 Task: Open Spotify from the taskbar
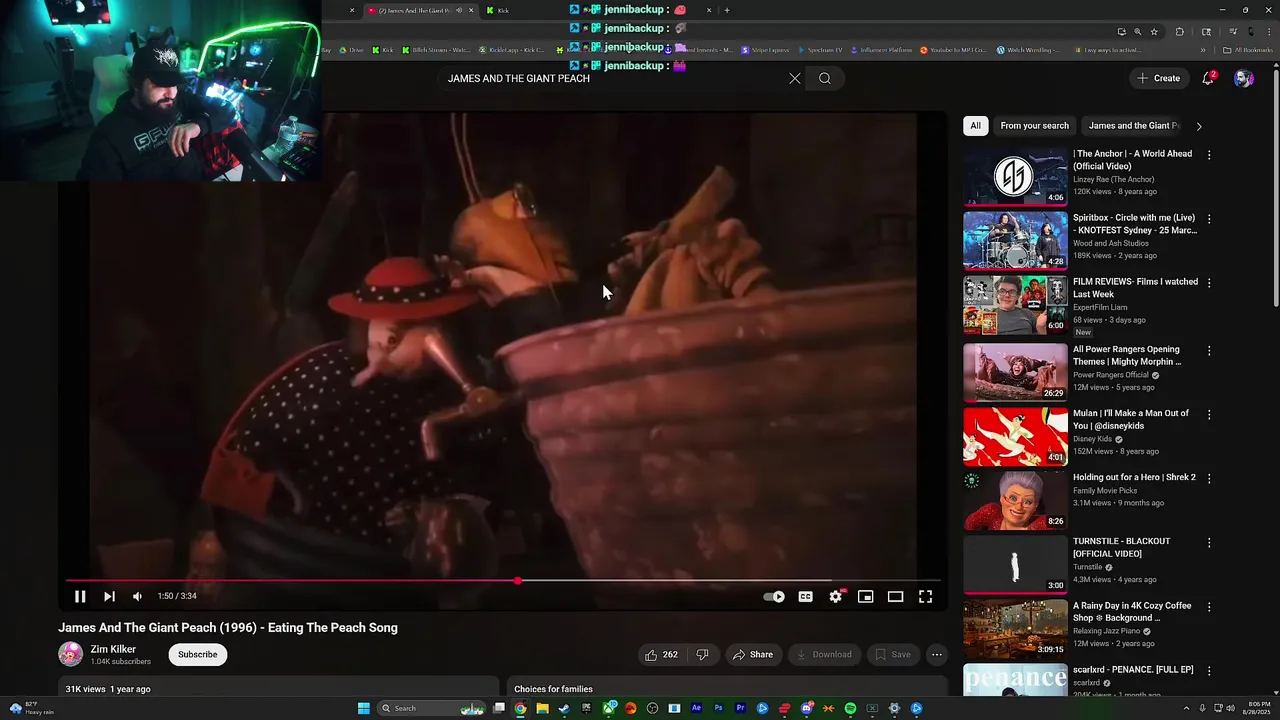(850, 708)
